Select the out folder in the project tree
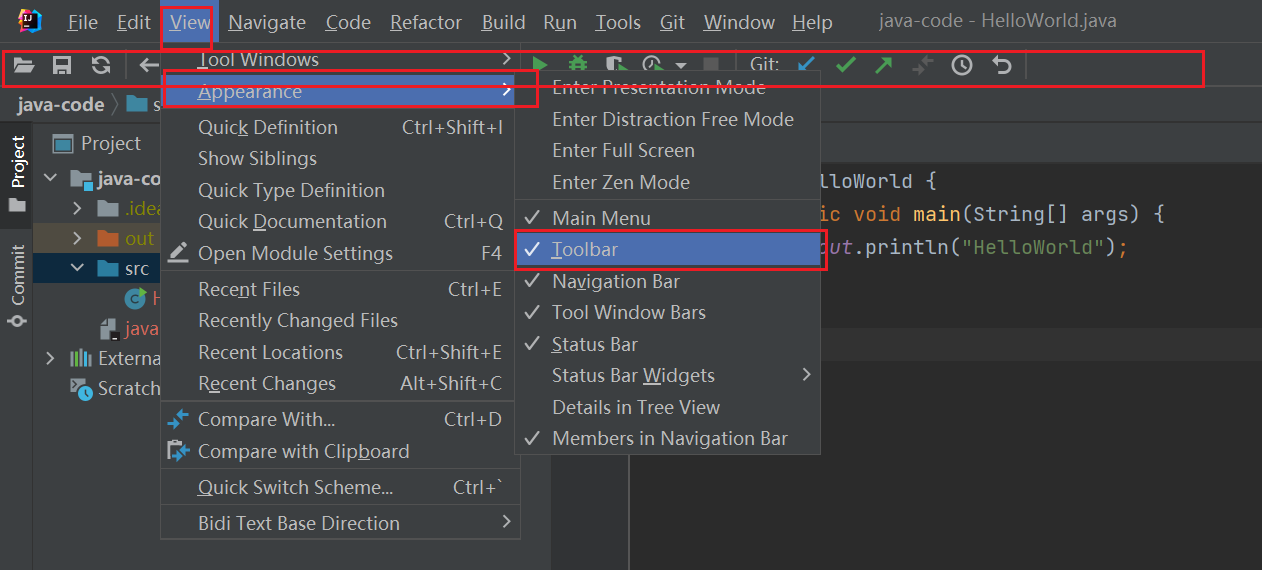This screenshot has height=570, width=1262. point(139,239)
